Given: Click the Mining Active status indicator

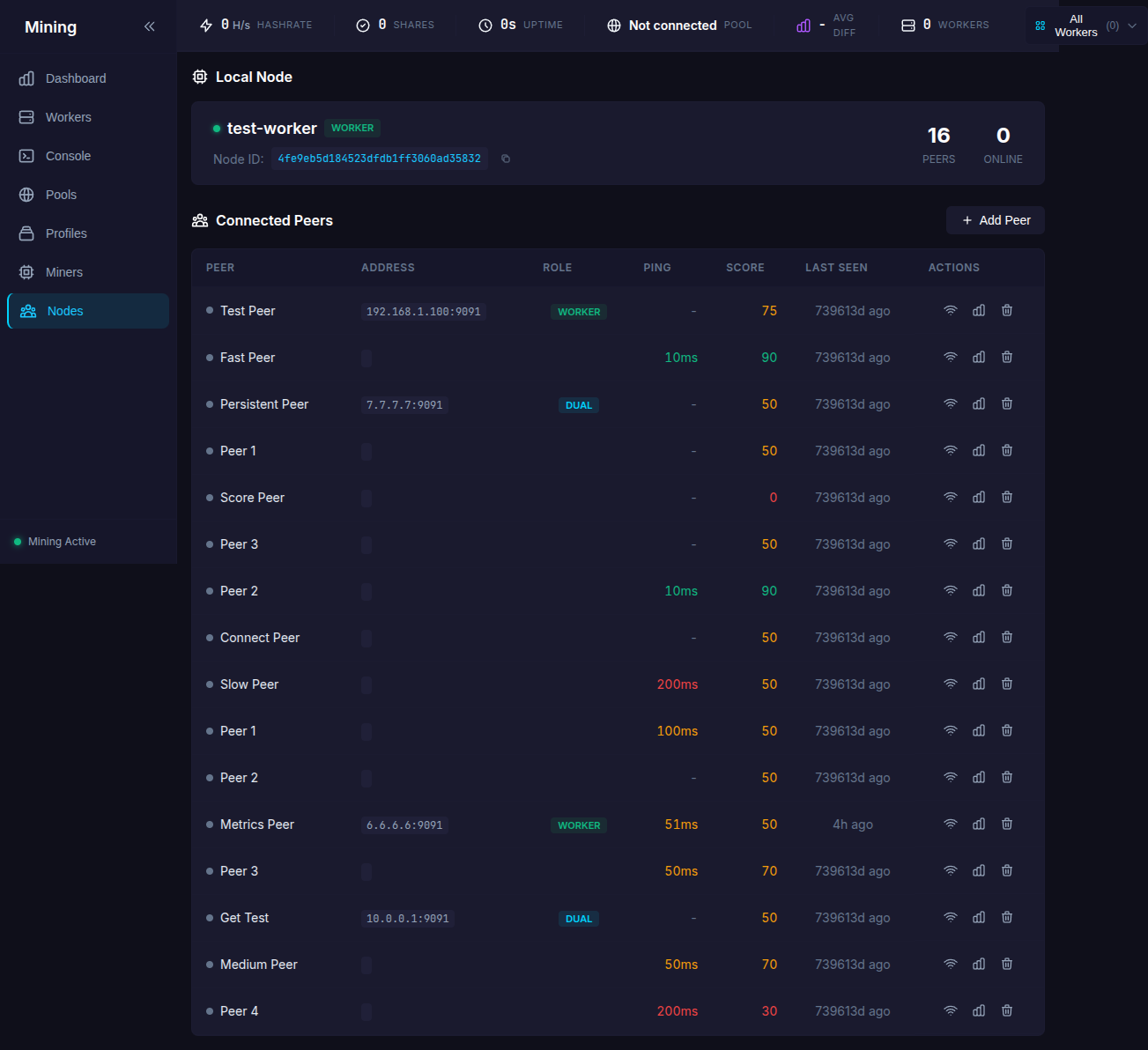Looking at the screenshot, I should 62,542.
